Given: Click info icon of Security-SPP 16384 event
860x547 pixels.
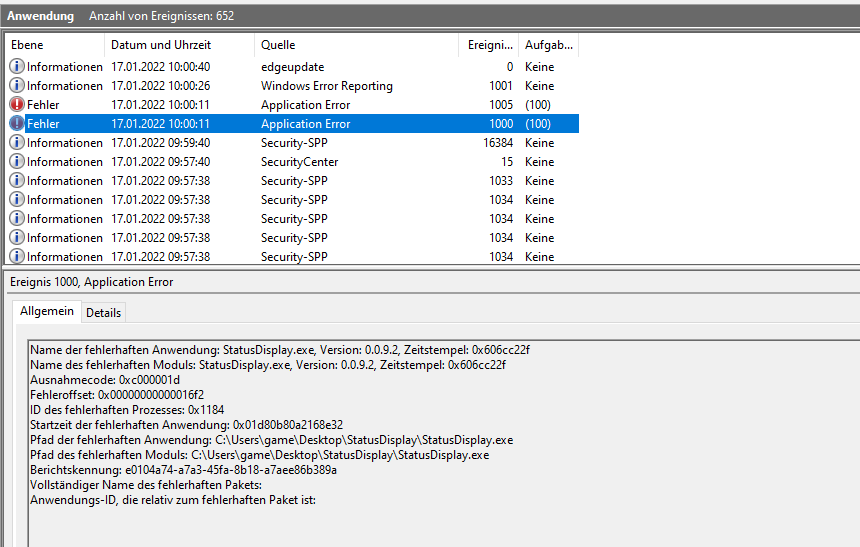Looking at the screenshot, I should click(x=17, y=143).
